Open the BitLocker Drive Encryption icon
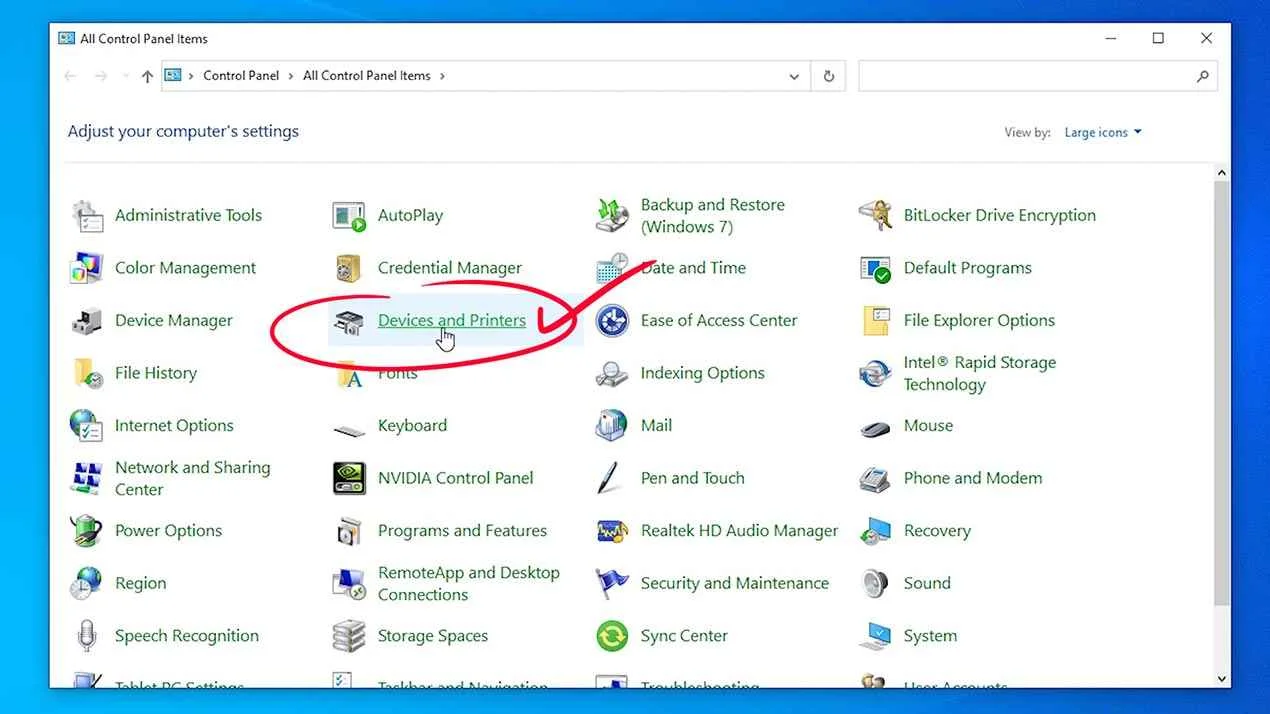The height and width of the screenshot is (714, 1270). click(x=875, y=215)
